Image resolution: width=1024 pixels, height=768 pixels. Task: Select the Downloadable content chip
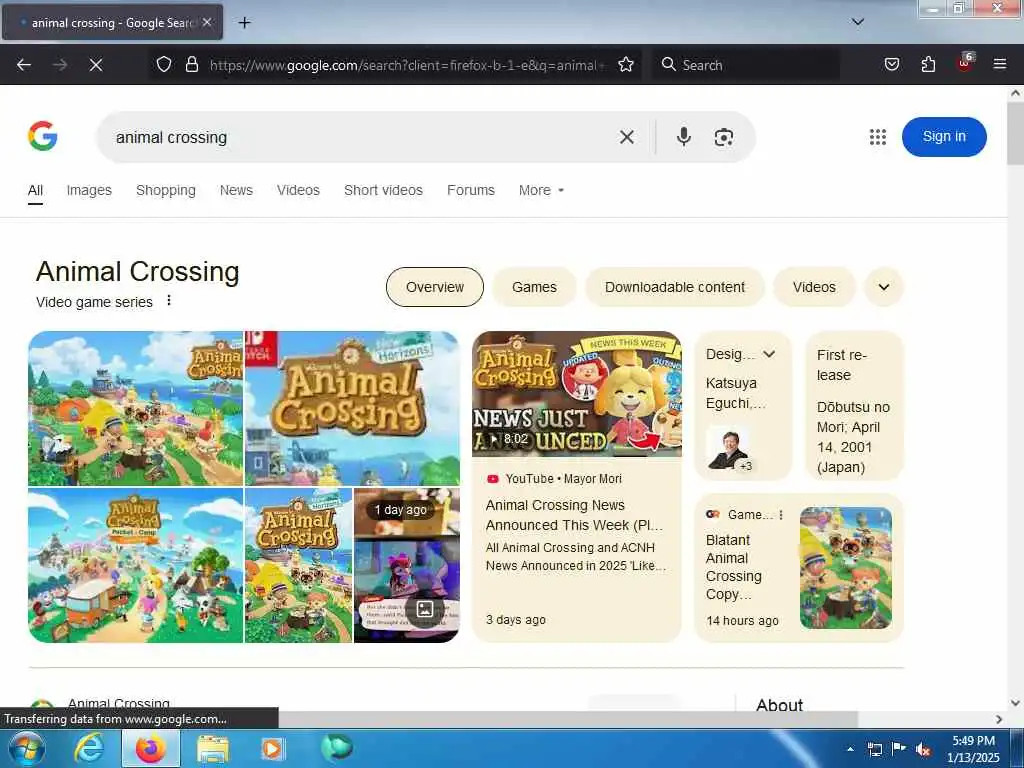coord(675,287)
